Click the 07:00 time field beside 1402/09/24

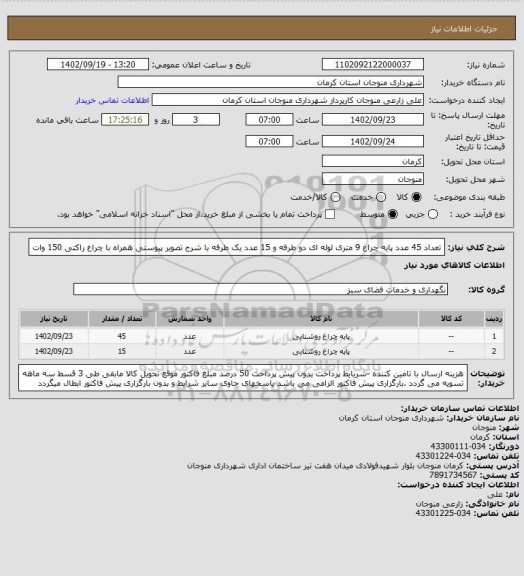(x=269, y=141)
